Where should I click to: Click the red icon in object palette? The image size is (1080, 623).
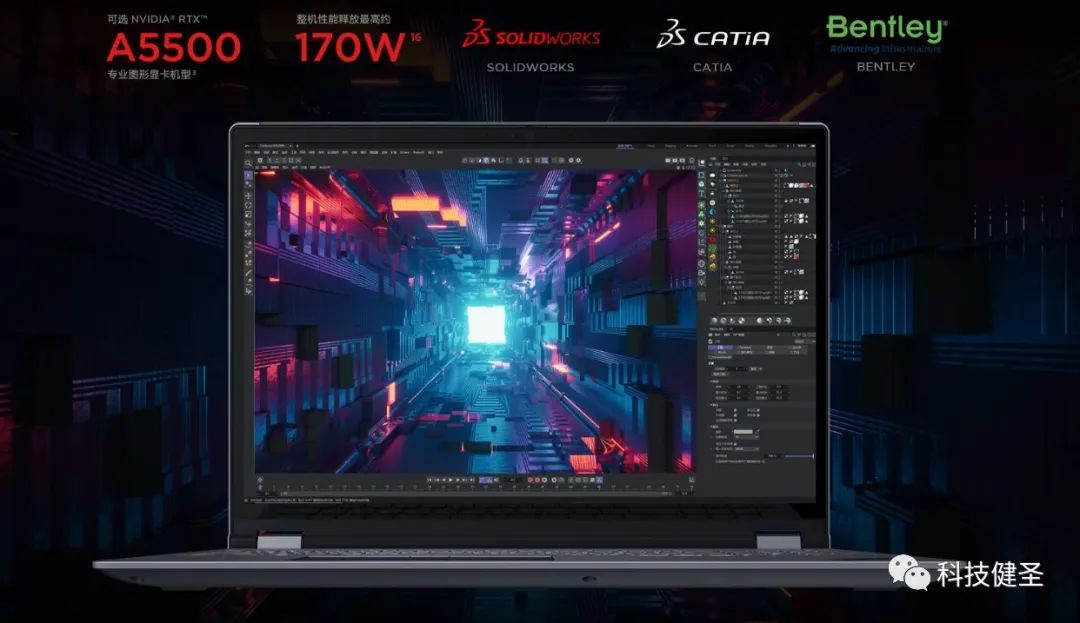pos(712,239)
